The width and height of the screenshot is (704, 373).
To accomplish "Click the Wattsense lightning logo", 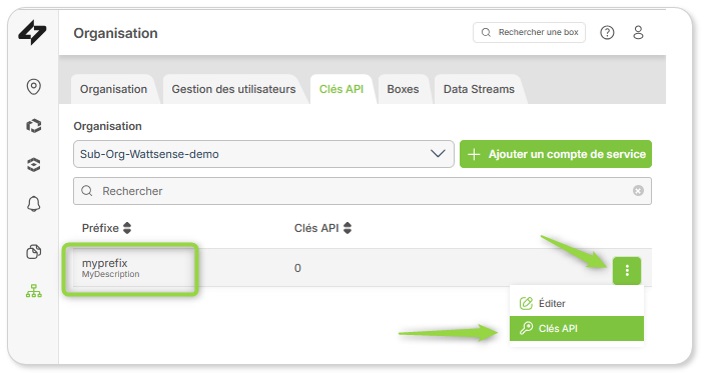I will coord(32,32).
